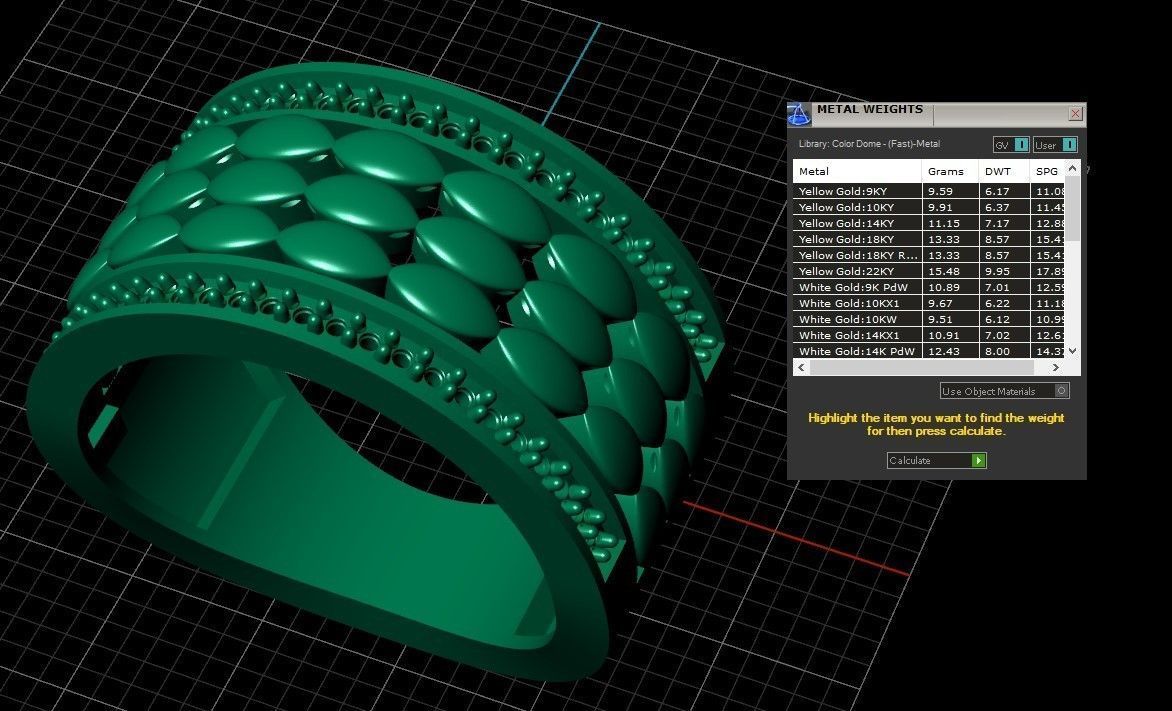Click the 9.51 grams value
This screenshot has height=711, width=1172.
click(x=940, y=319)
